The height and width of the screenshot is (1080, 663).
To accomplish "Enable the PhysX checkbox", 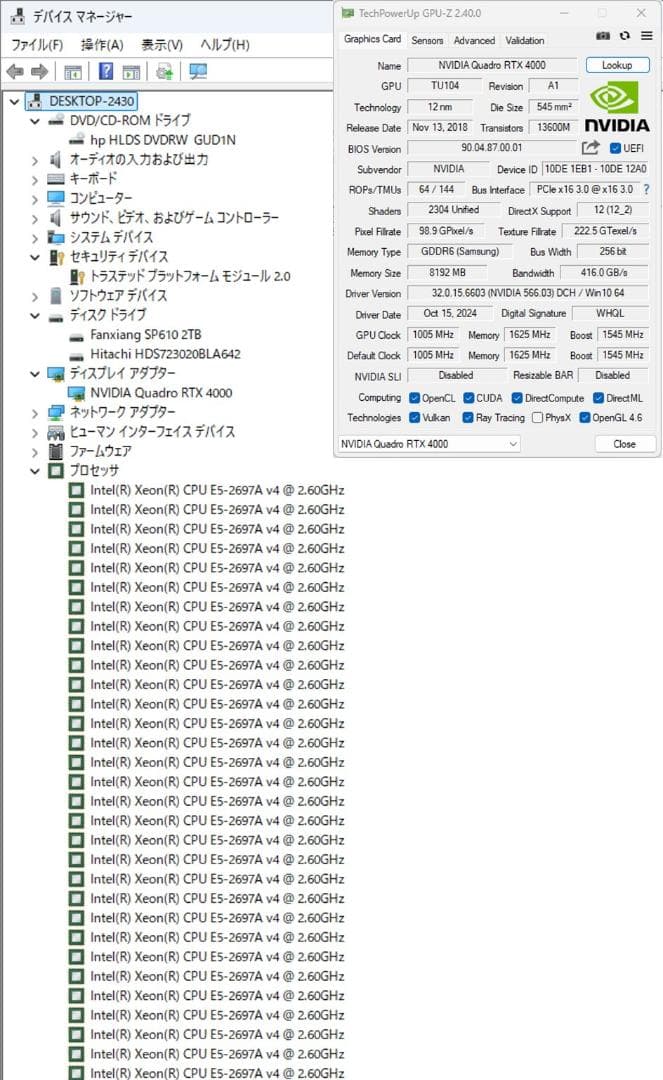I will [x=538, y=417].
